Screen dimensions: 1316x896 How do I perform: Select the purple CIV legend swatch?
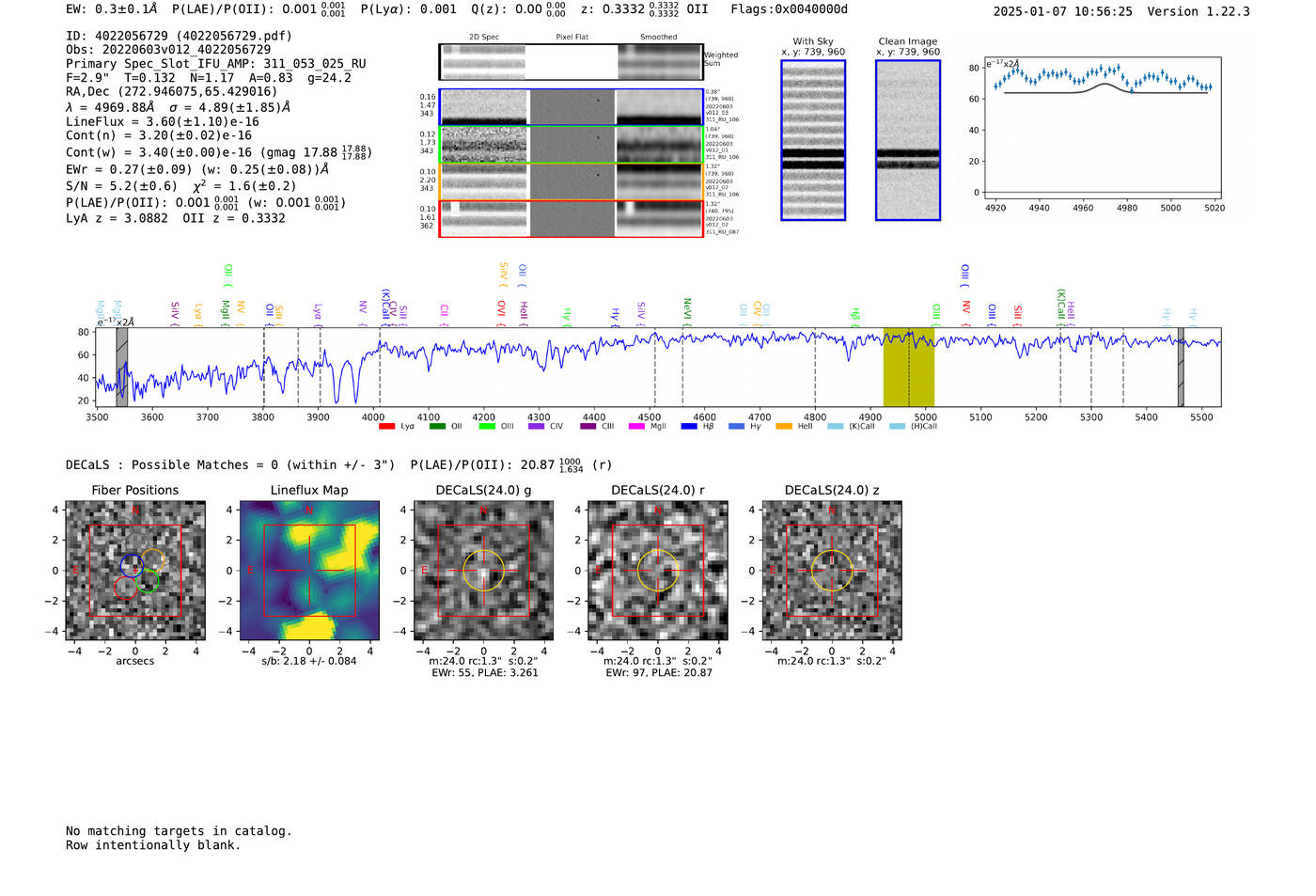pyautogui.click(x=537, y=427)
